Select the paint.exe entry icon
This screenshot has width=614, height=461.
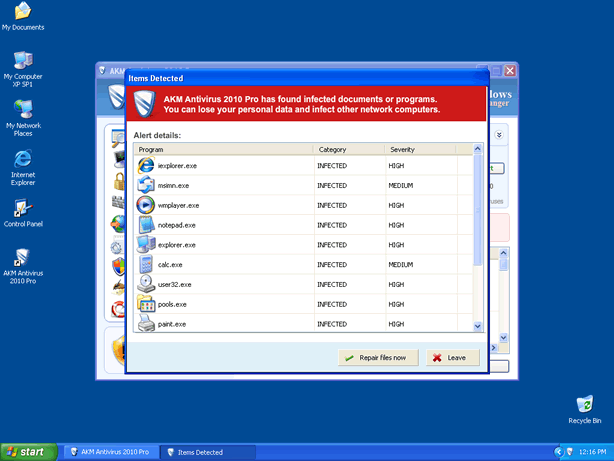coord(146,324)
